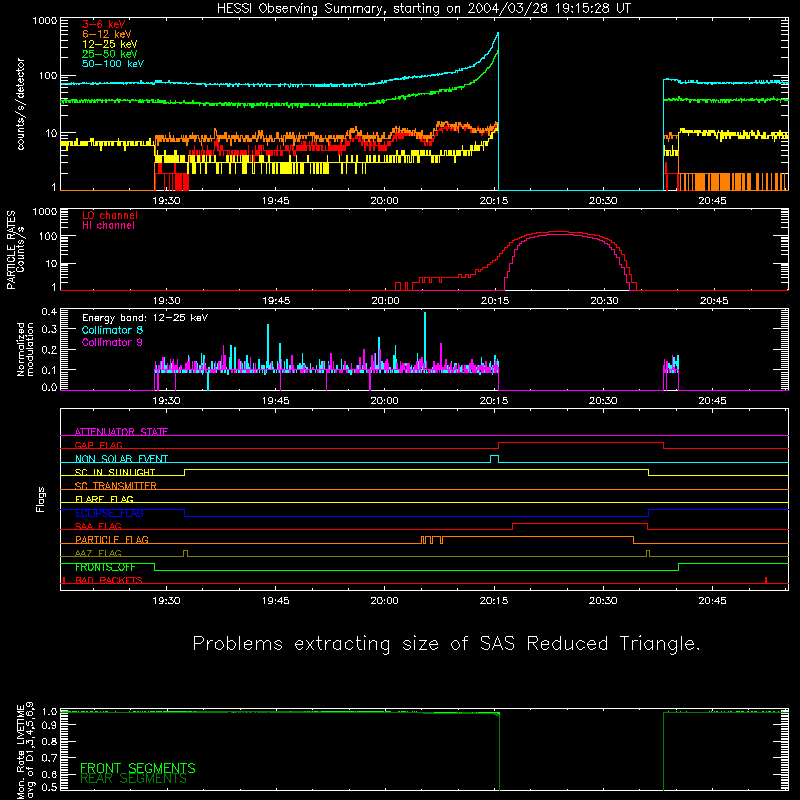Viewport: 800px width, 800px height.
Task: Click the Normalized modulation axis label
Action: [25, 349]
